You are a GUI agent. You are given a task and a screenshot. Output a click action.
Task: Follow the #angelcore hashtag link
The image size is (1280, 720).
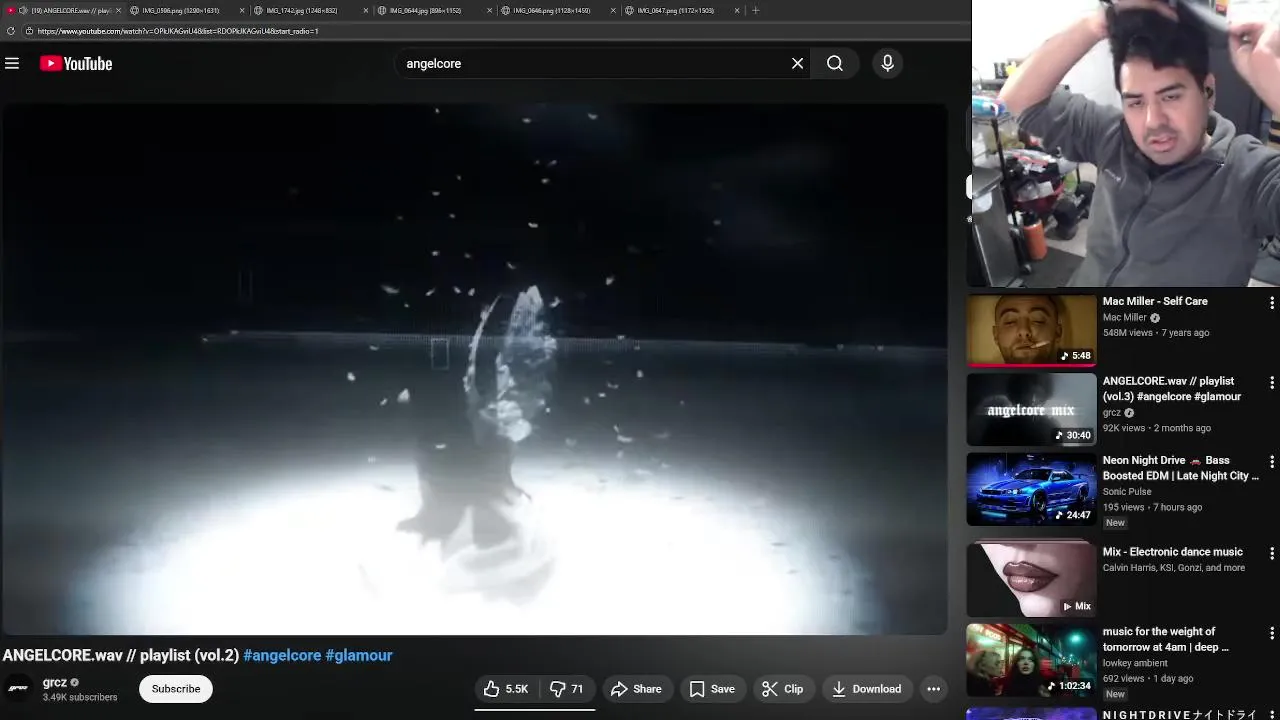click(282, 655)
